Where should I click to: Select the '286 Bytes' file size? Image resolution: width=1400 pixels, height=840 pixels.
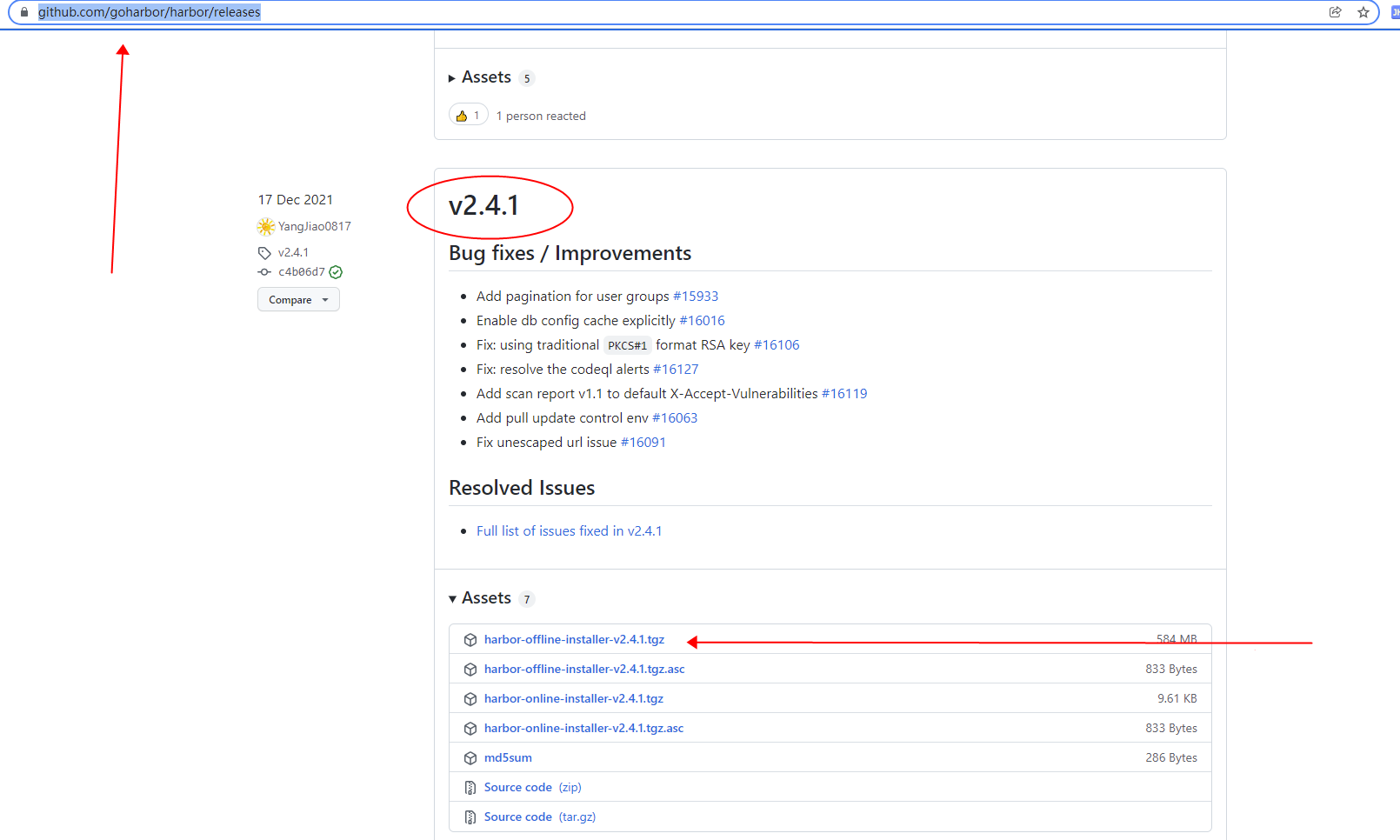(x=1171, y=757)
